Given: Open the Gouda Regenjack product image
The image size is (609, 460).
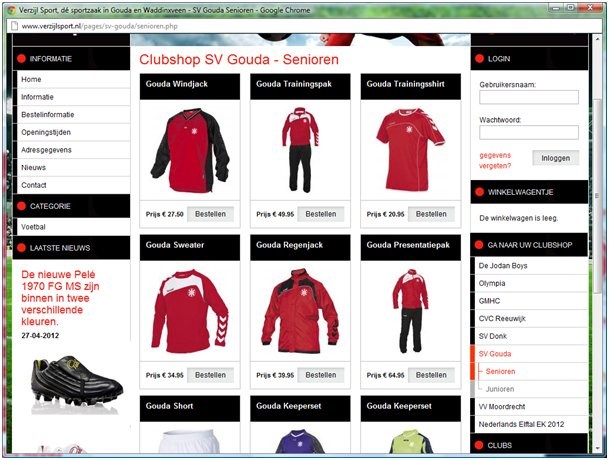Looking at the screenshot, I should pos(300,313).
